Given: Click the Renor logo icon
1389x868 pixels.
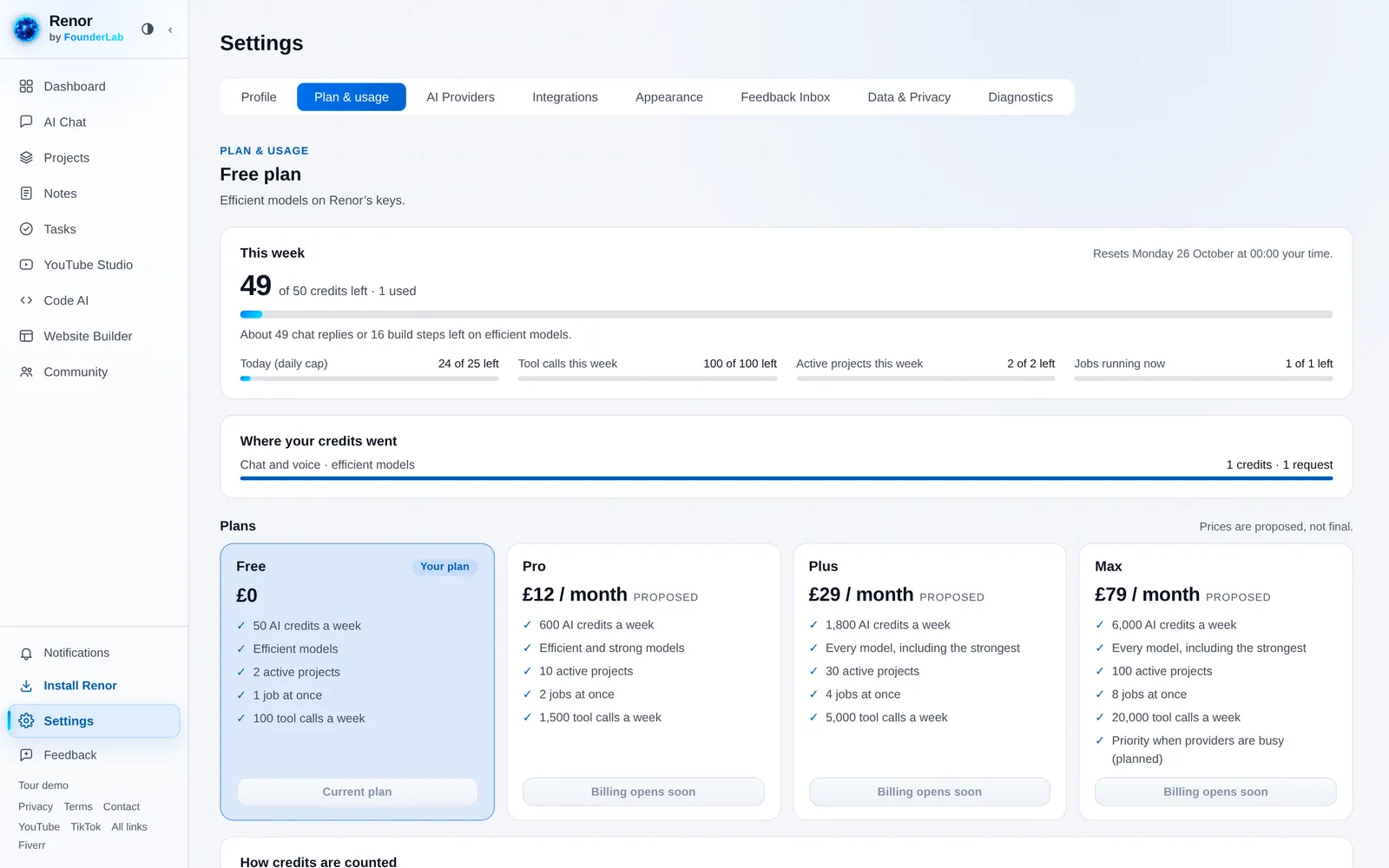Looking at the screenshot, I should tap(26, 29).
